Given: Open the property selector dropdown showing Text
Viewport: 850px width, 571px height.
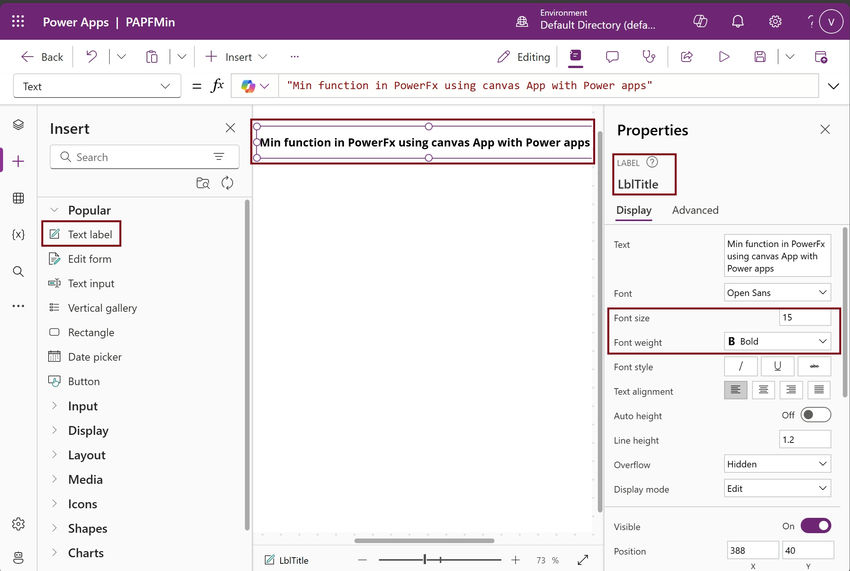Looking at the screenshot, I should point(97,86).
